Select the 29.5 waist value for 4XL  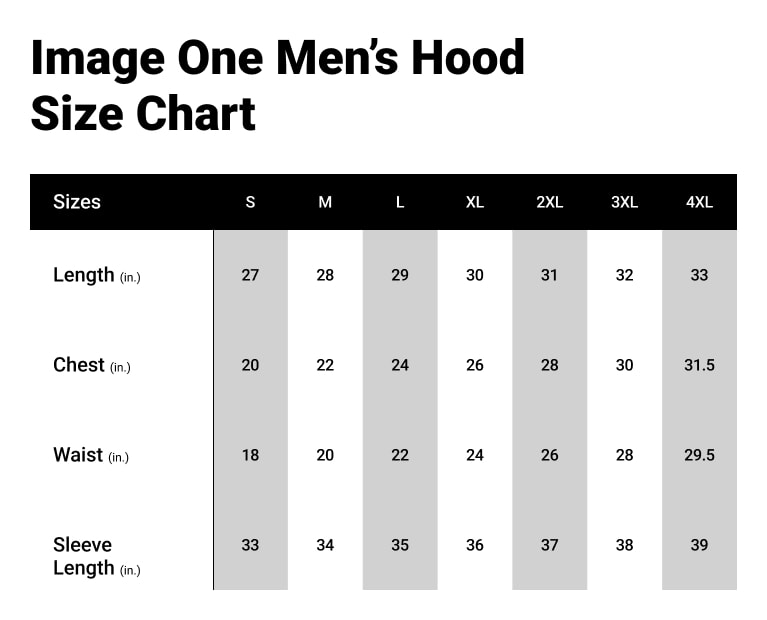[699, 455]
